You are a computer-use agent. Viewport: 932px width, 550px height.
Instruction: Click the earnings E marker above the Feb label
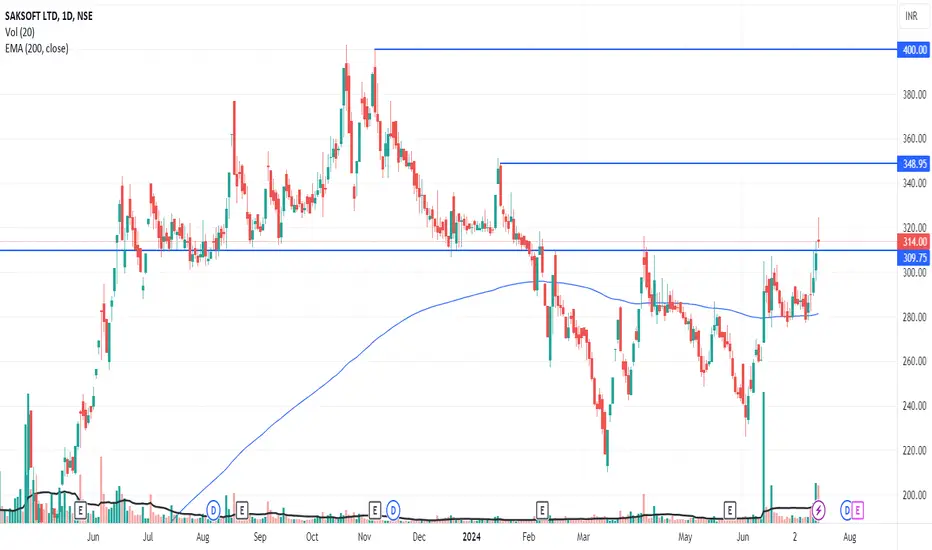click(x=542, y=510)
